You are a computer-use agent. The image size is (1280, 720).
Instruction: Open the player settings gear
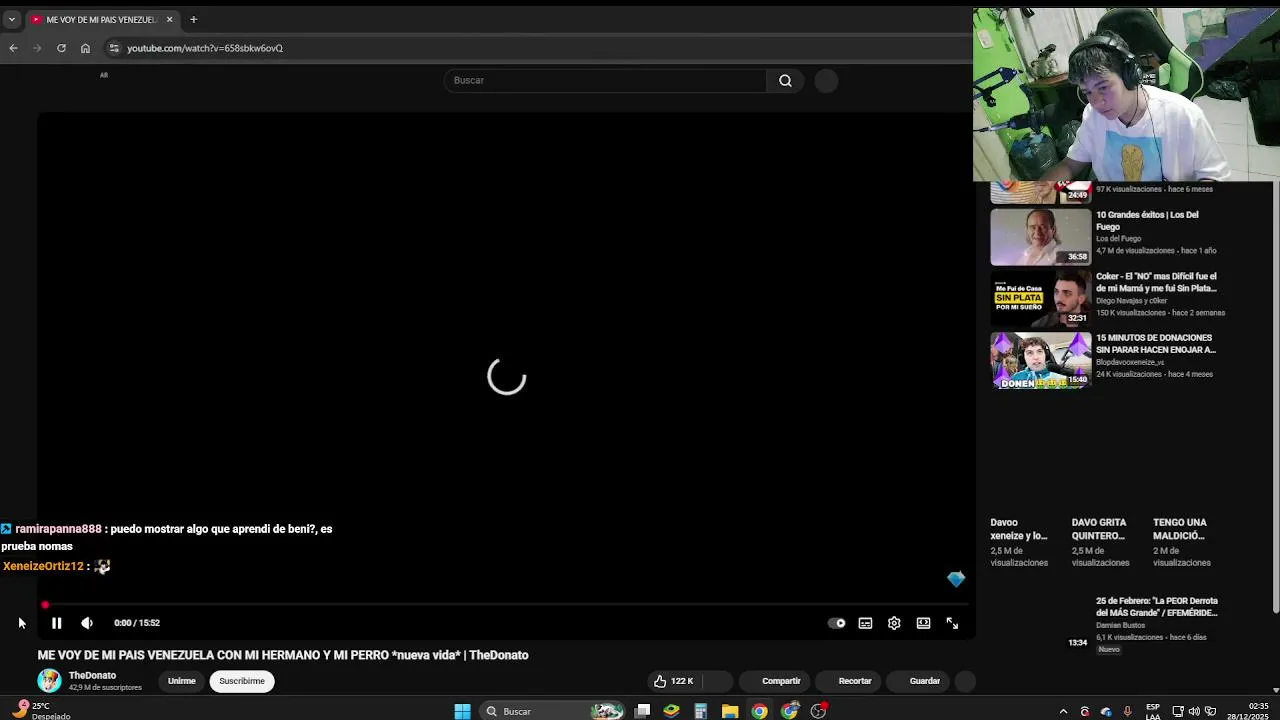click(x=894, y=623)
